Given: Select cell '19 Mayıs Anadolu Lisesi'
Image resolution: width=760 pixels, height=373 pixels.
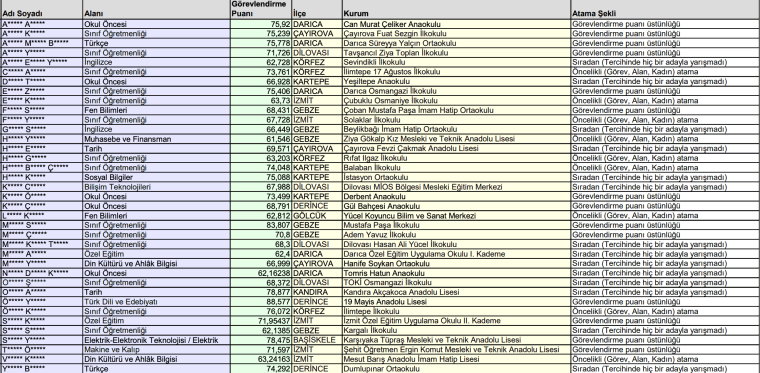Looking at the screenshot, I should (x=456, y=302).
